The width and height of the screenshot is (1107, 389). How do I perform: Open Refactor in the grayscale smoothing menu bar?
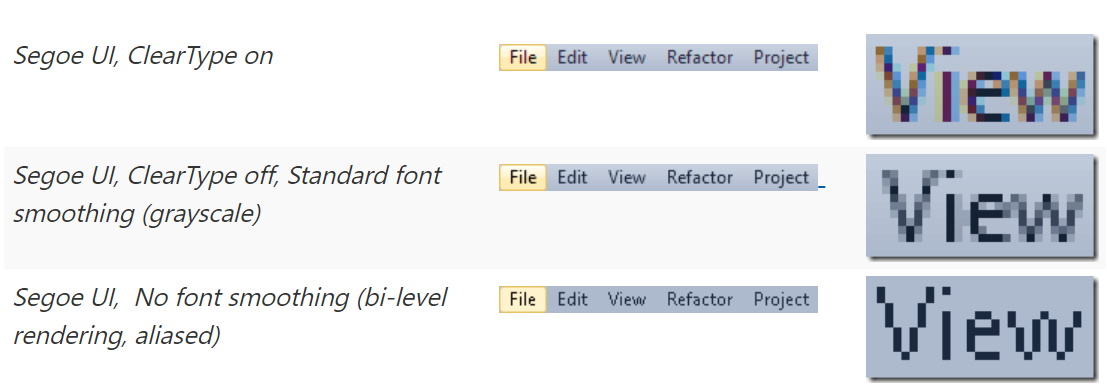tap(700, 177)
